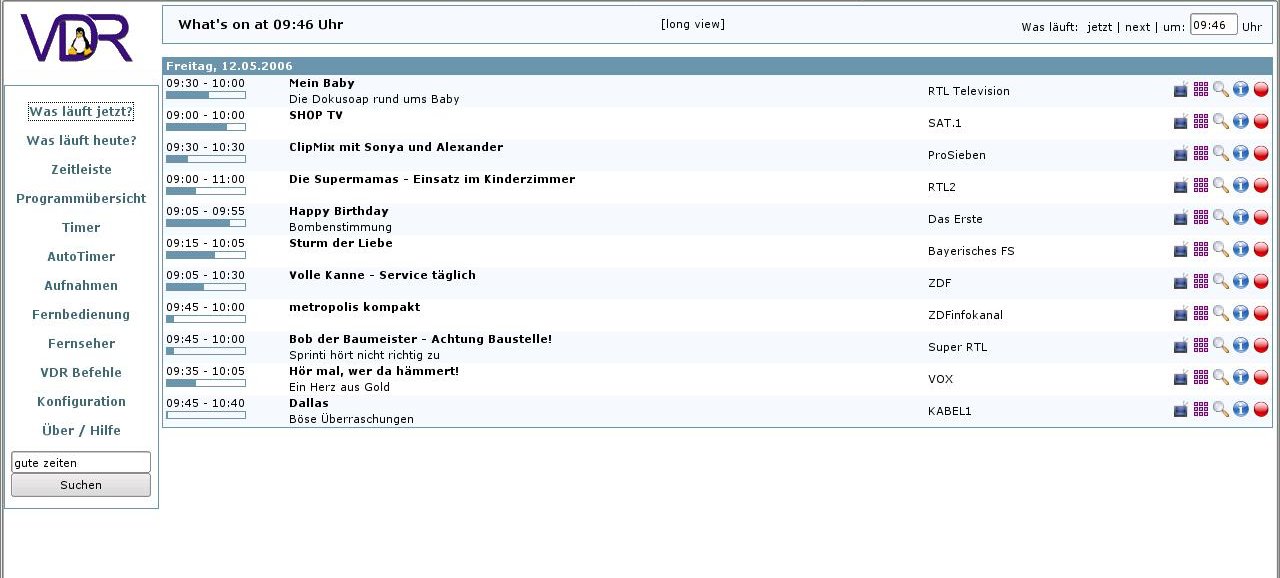Image resolution: width=1280 pixels, height=578 pixels.
Task: Go to the Zeitleiste page
Action: click(81, 169)
